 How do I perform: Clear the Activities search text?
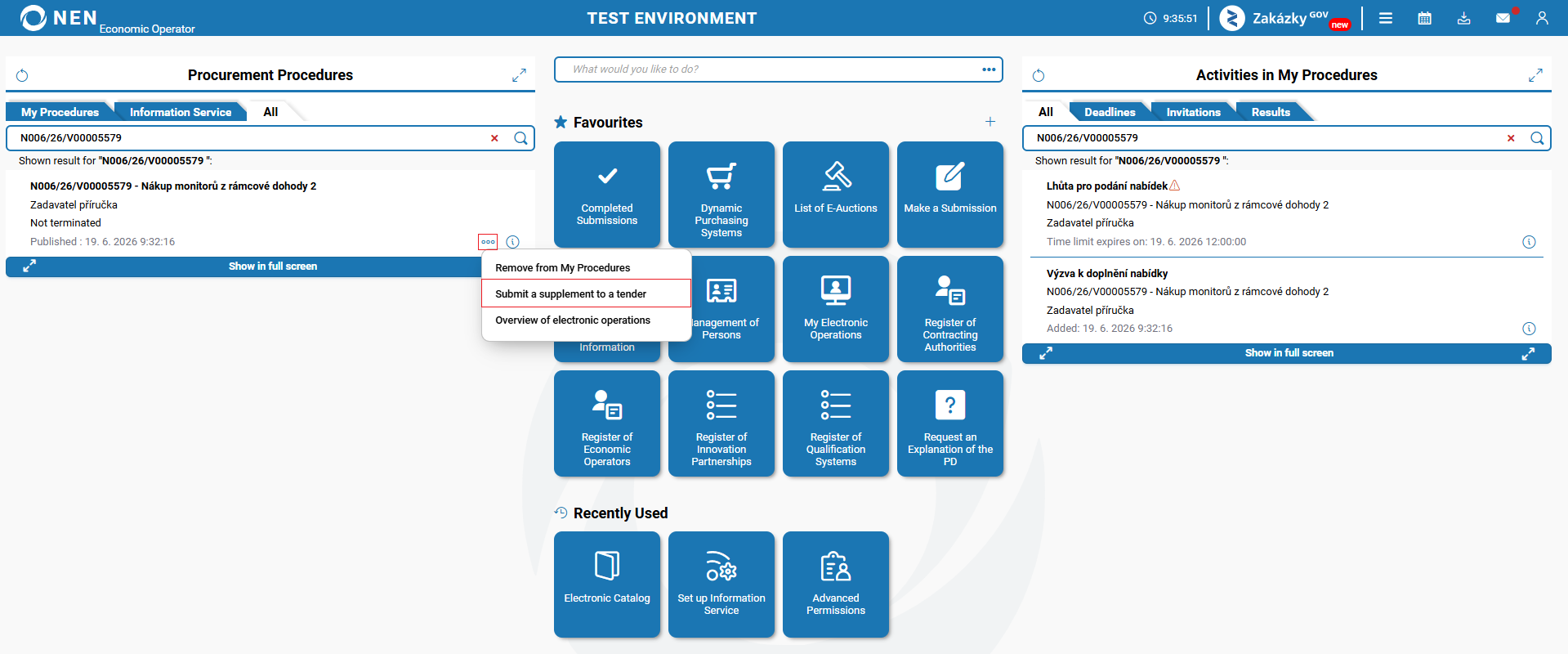coord(1511,138)
